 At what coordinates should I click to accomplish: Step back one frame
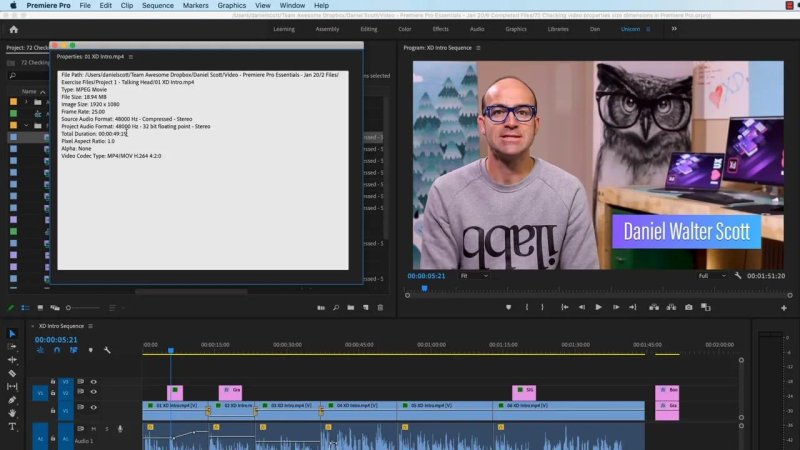(x=582, y=307)
